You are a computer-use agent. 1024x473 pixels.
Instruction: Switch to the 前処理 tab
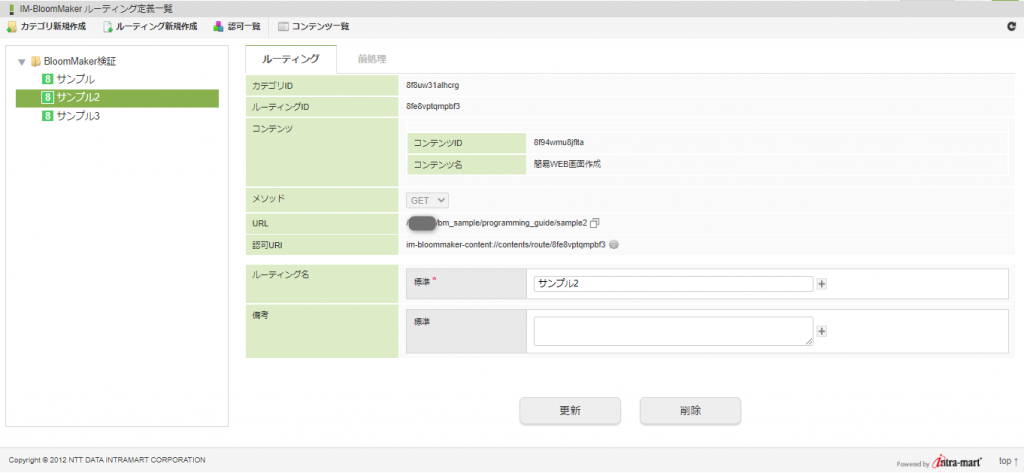tap(372, 59)
